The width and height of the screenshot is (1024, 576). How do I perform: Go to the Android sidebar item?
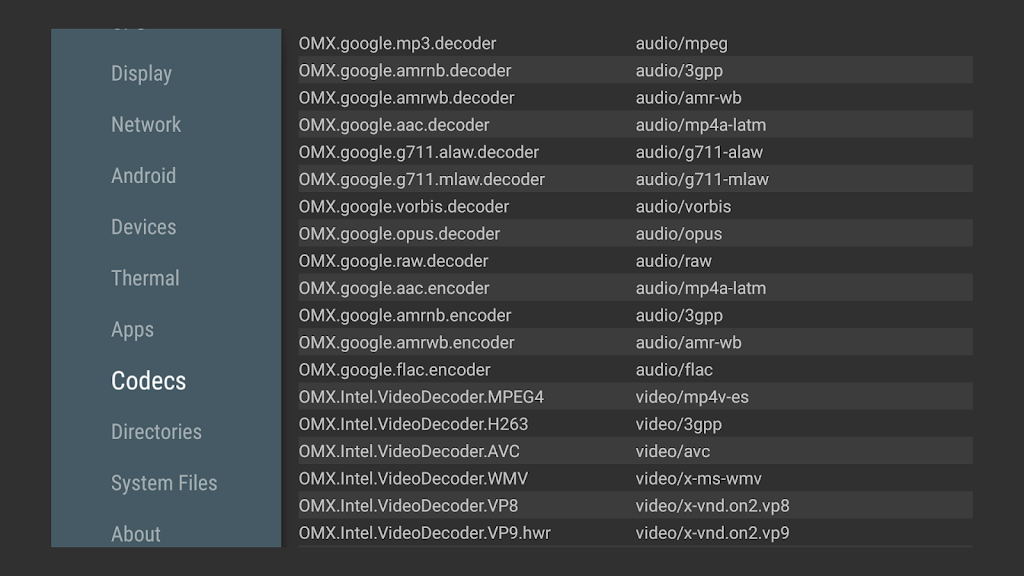(143, 176)
